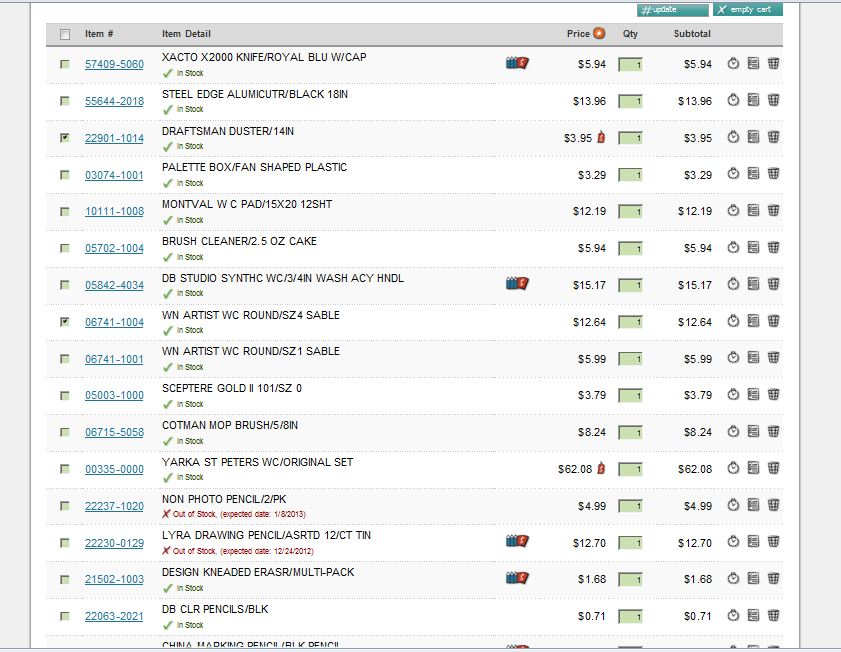This screenshot has width=841, height=652.
Task: Click bulk pricing icon on XACTO X2000 row
Action: click(517, 63)
